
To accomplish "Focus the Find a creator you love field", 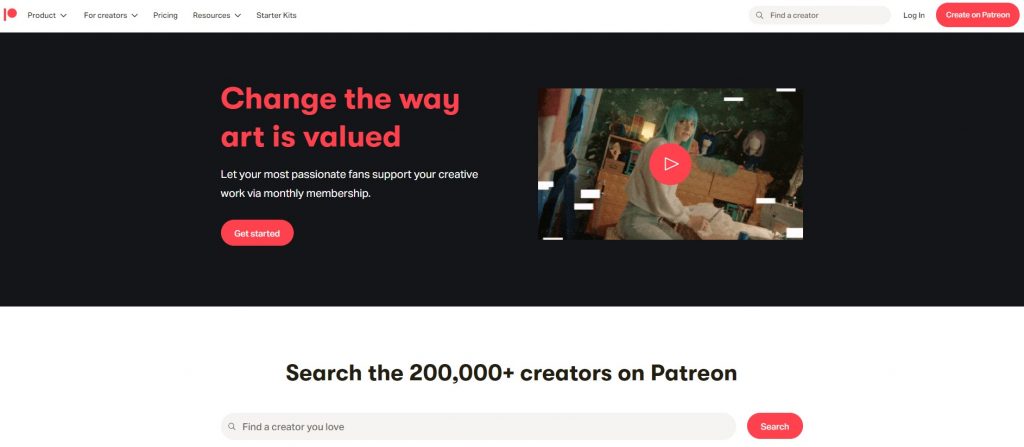I will click(x=478, y=426).
